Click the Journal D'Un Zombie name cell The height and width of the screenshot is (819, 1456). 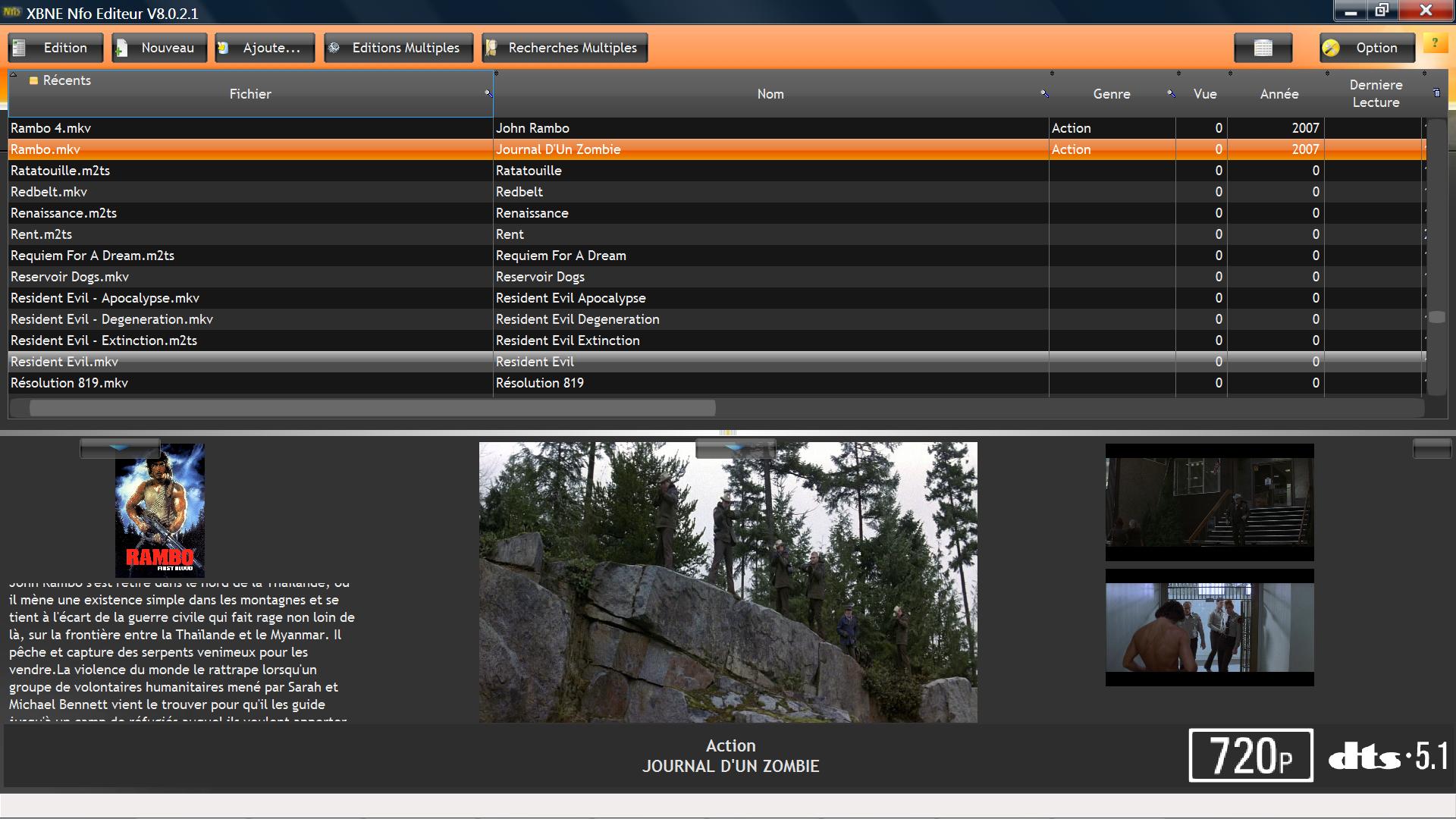pyautogui.click(x=771, y=149)
